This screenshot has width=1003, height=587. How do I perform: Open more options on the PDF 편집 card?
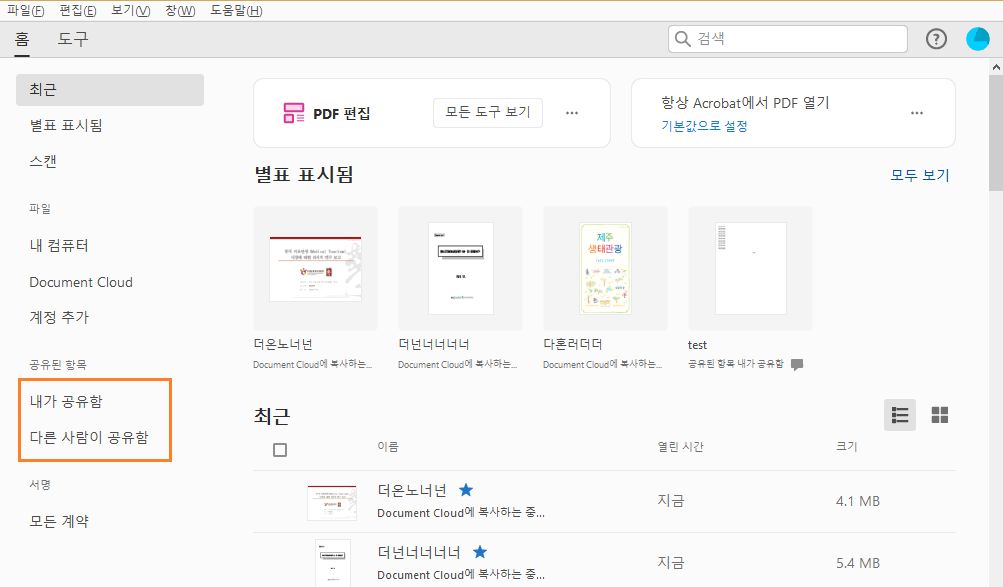(x=571, y=113)
